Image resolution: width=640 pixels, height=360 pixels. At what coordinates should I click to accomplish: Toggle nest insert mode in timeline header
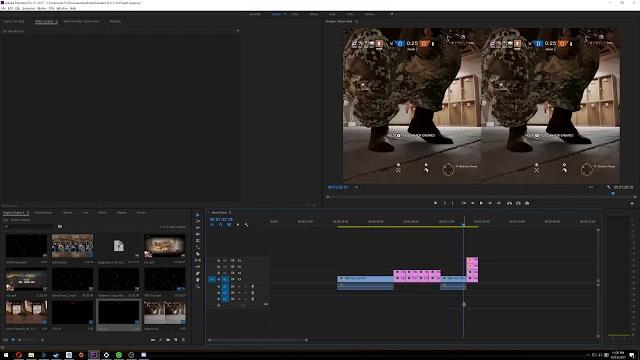tap(212, 225)
